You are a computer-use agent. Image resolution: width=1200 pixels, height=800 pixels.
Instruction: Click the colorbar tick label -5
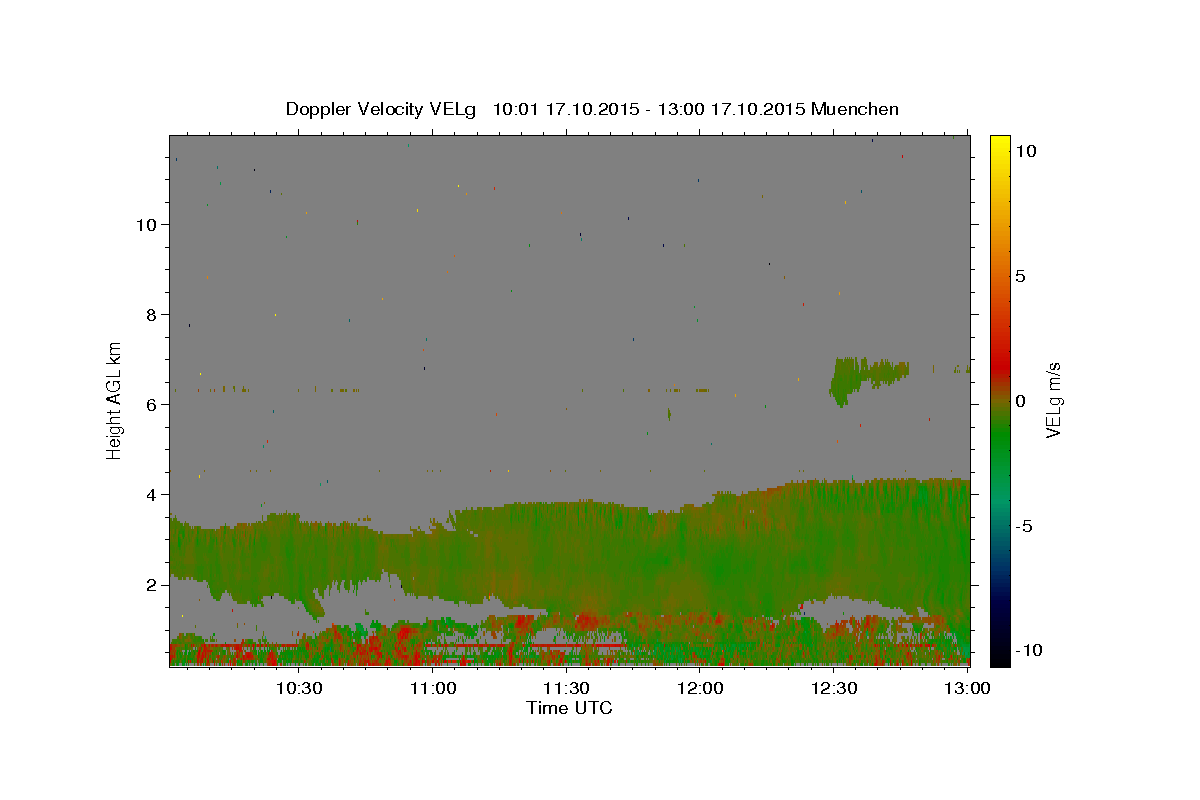click(1024, 526)
